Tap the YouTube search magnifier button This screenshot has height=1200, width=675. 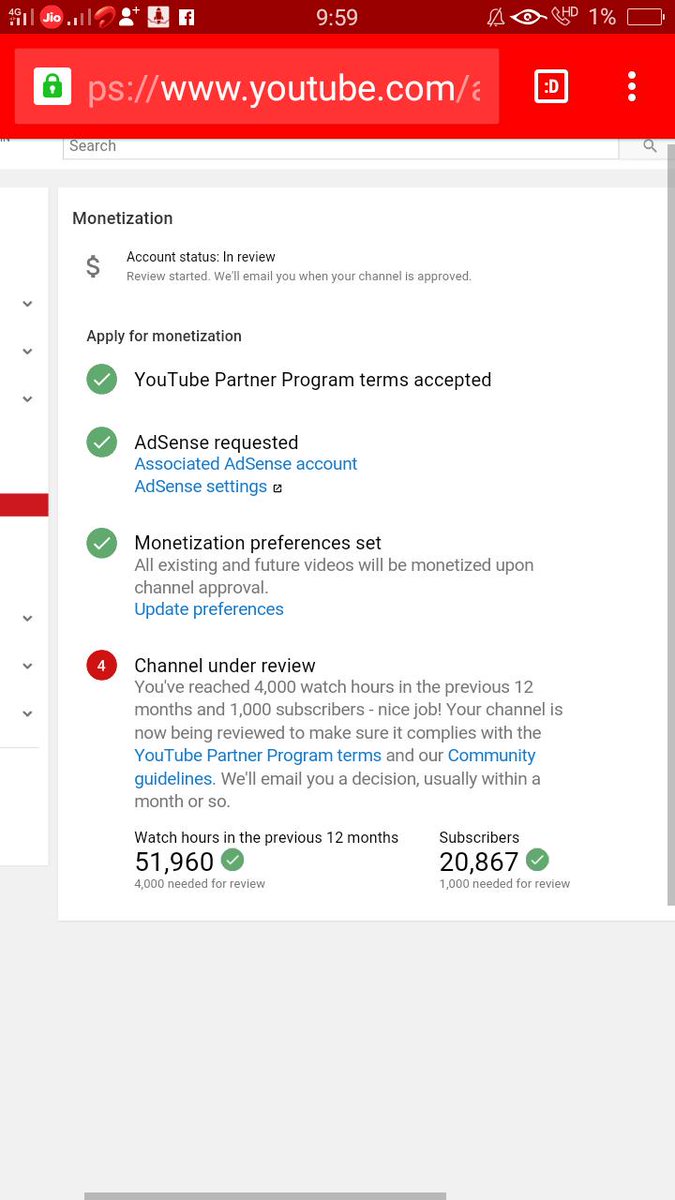point(649,146)
